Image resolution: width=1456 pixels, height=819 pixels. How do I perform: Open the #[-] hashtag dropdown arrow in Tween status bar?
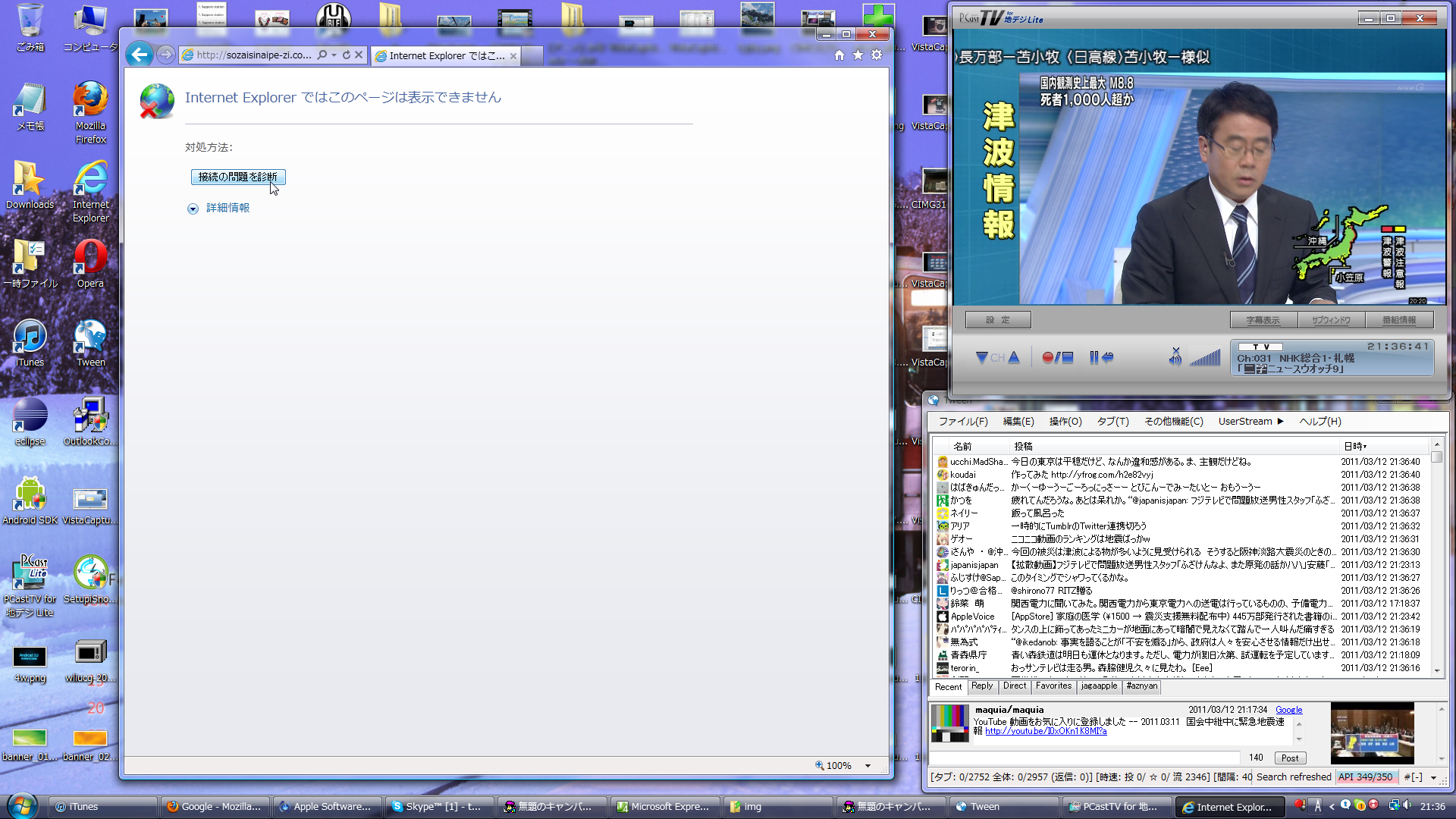(1433, 777)
